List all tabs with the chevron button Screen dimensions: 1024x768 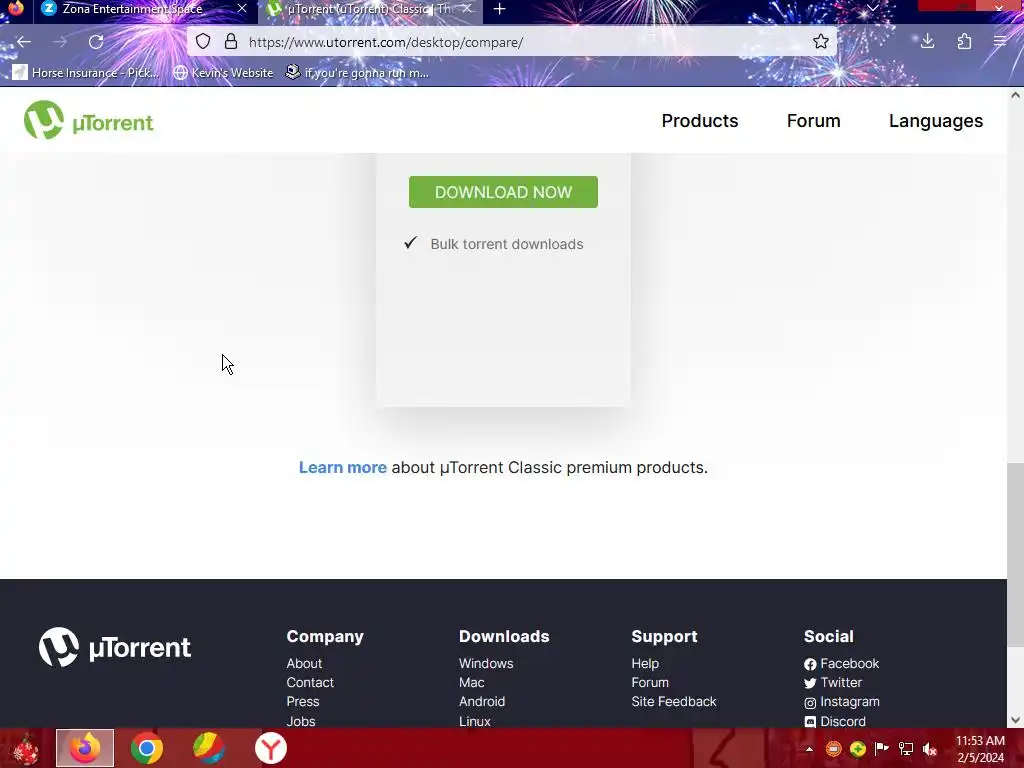872,8
